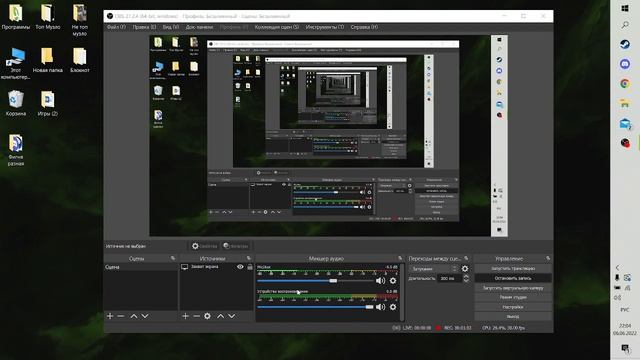This screenshot has height=360, width=640.
Task: Toggle lock on Захват экрана source
Action: coord(250,267)
